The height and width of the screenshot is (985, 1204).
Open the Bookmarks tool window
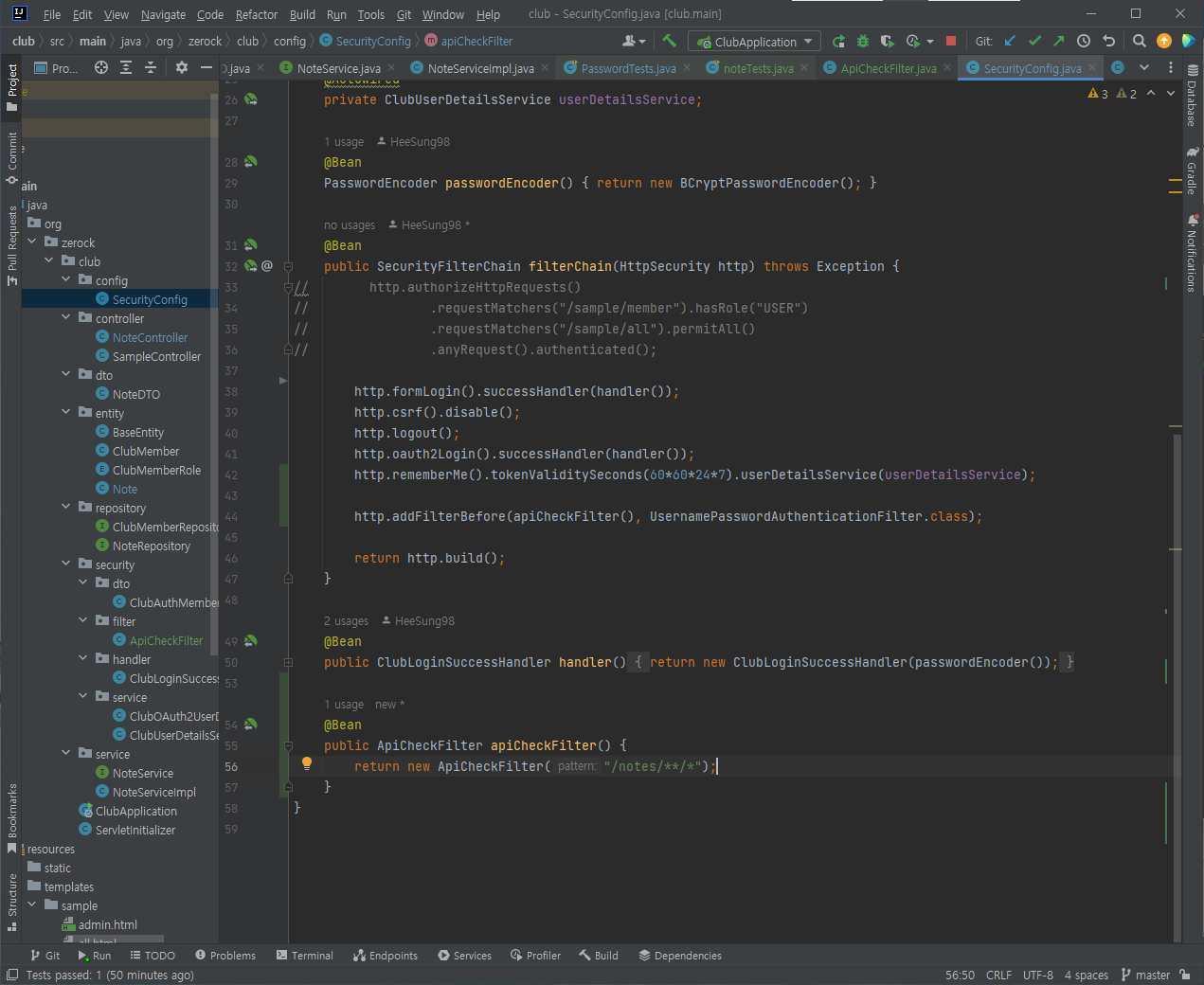pos(12,818)
